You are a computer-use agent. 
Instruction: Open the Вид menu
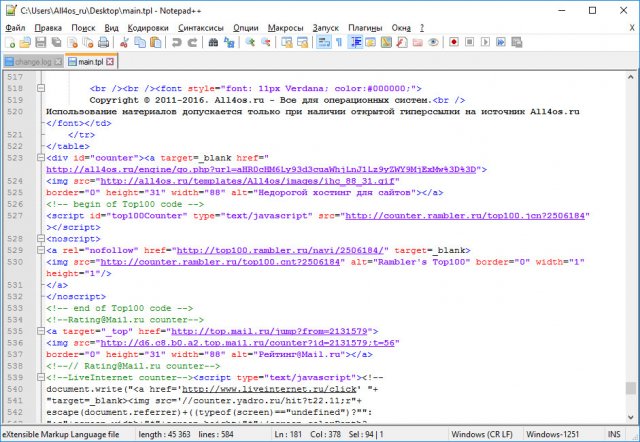coord(111,28)
